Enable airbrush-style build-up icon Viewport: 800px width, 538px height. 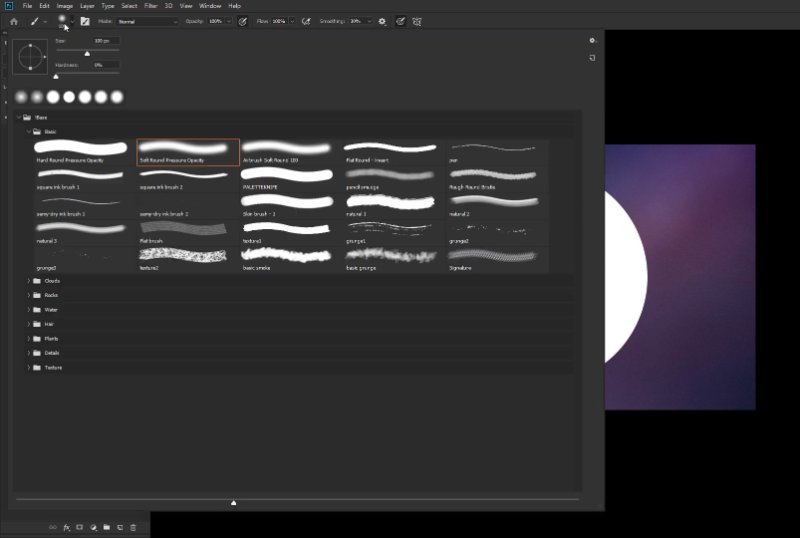coord(305,20)
